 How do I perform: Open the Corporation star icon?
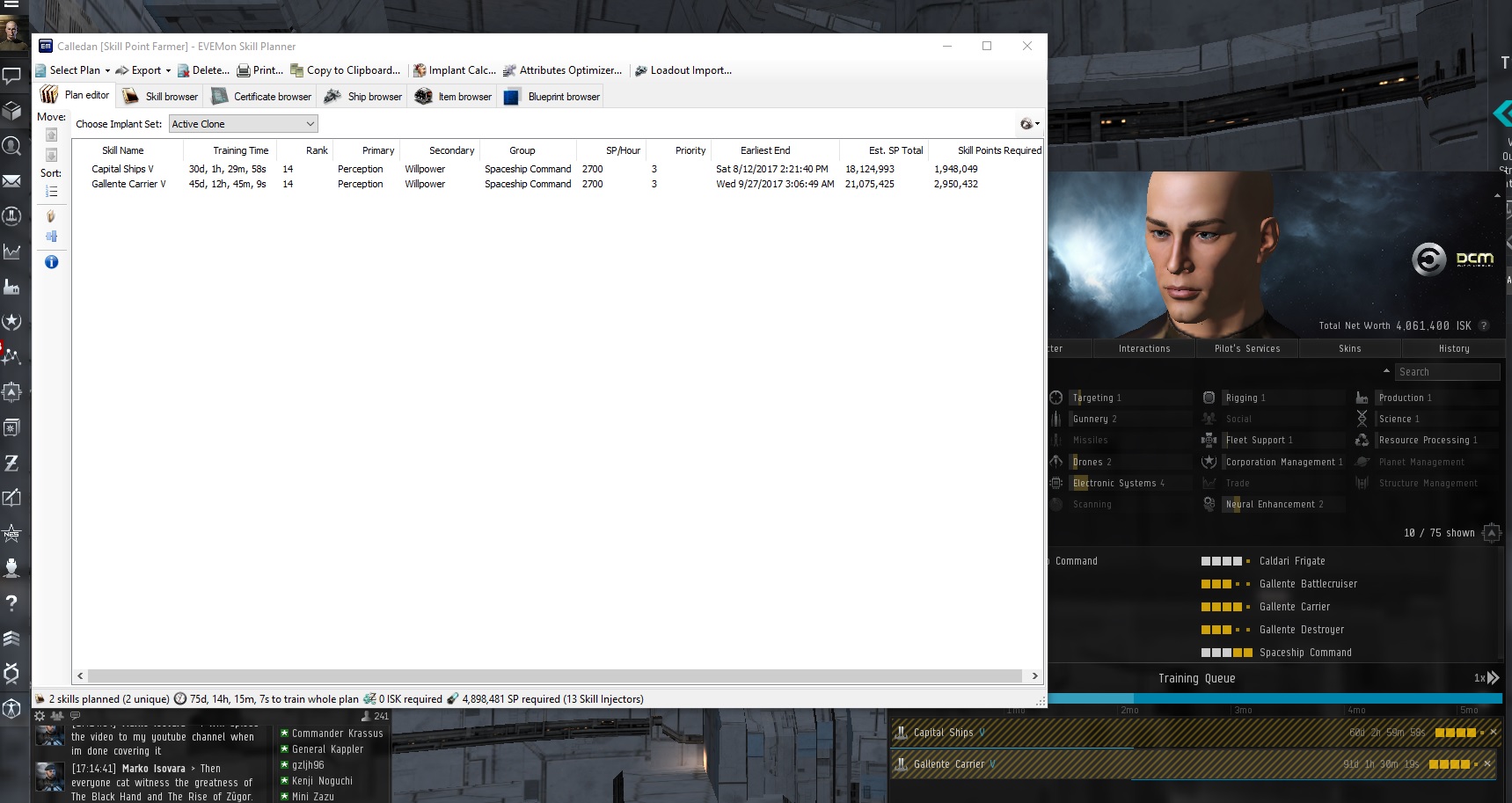tap(11, 322)
